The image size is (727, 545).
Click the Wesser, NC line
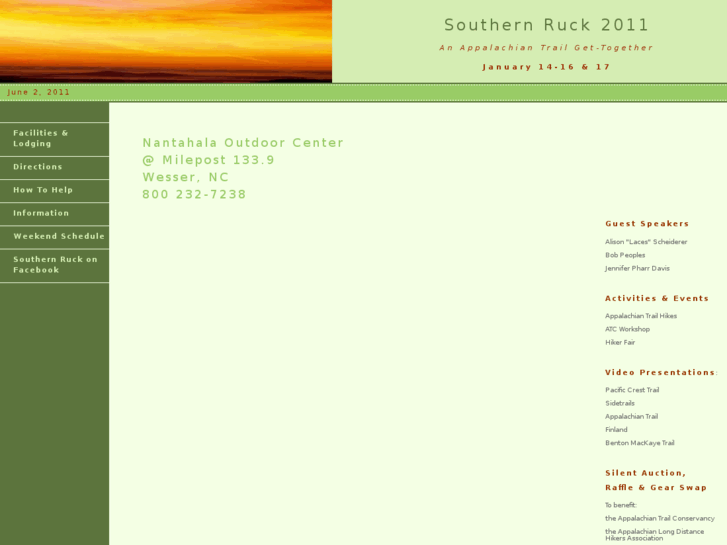click(x=185, y=177)
